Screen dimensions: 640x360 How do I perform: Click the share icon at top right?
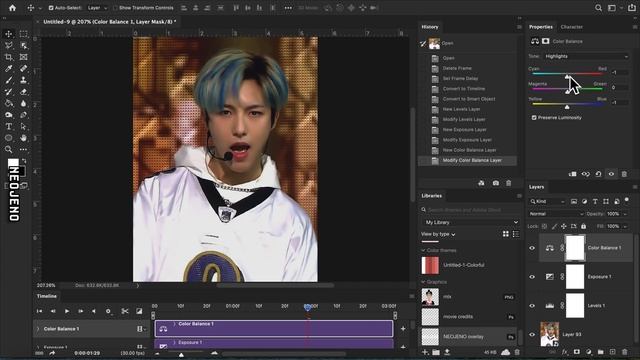[x=631, y=8]
